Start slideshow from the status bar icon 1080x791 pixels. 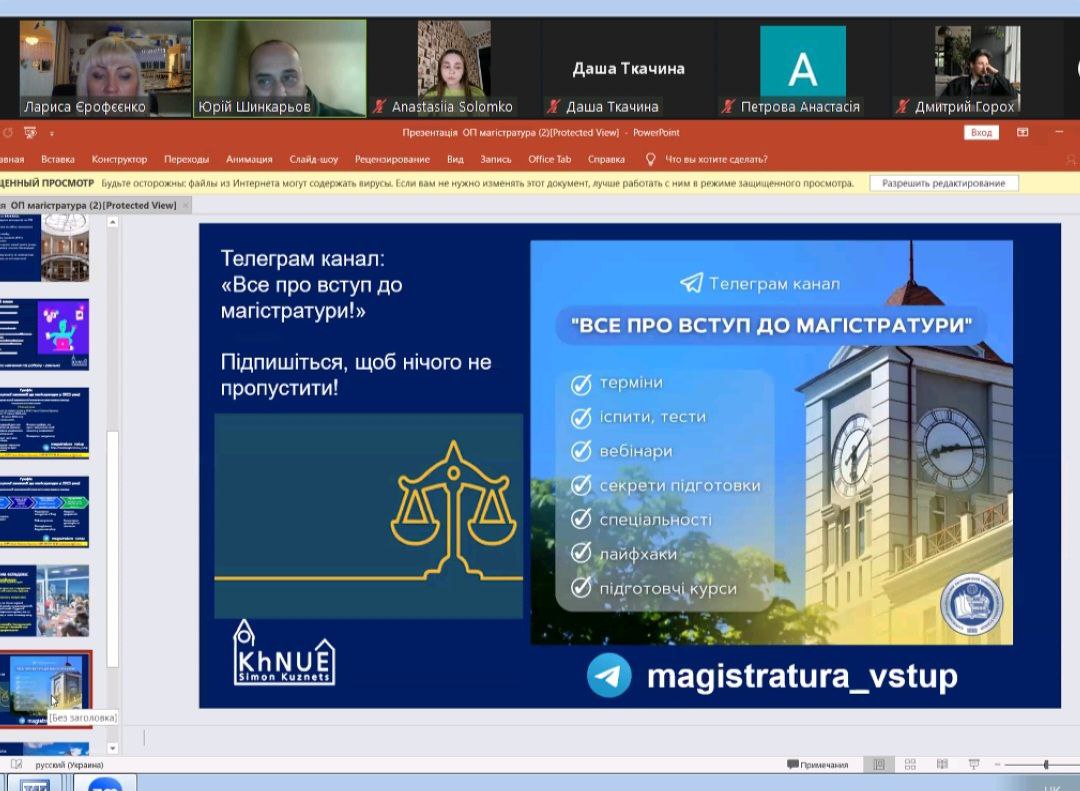(x=974, y=765)
